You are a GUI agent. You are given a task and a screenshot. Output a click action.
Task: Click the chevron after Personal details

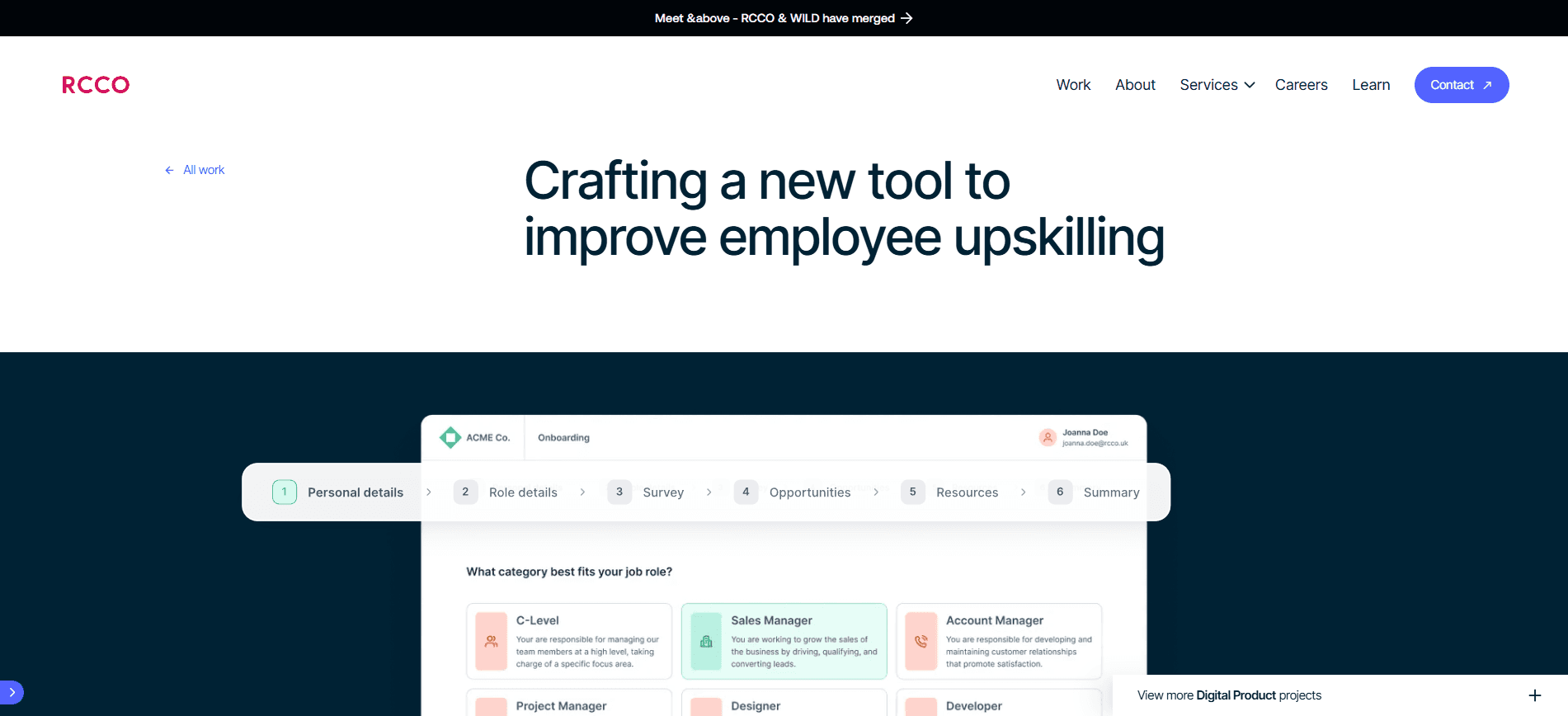click(429, 492)
